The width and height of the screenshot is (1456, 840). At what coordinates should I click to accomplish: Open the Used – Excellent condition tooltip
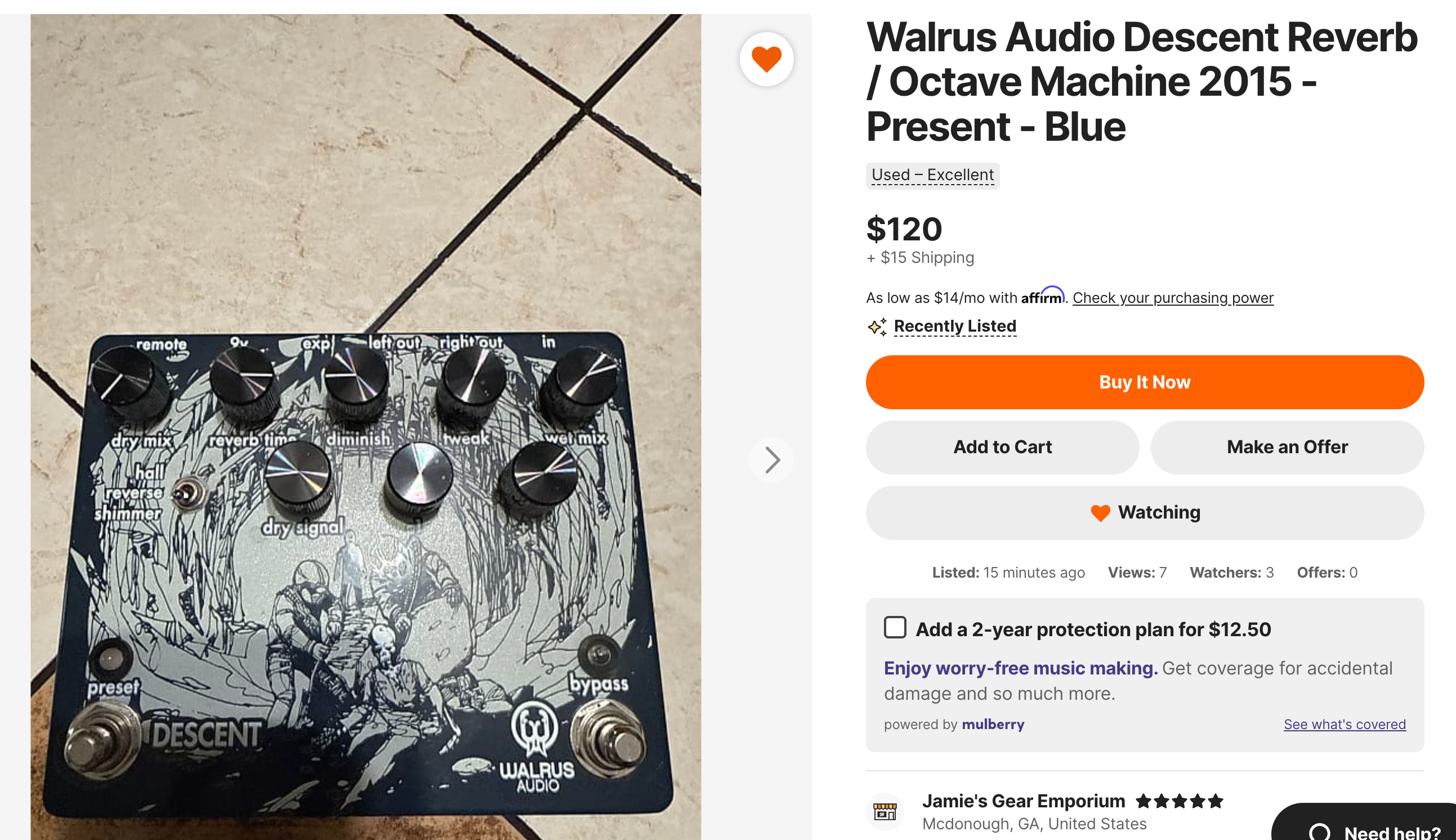click(x=932, y=175)
